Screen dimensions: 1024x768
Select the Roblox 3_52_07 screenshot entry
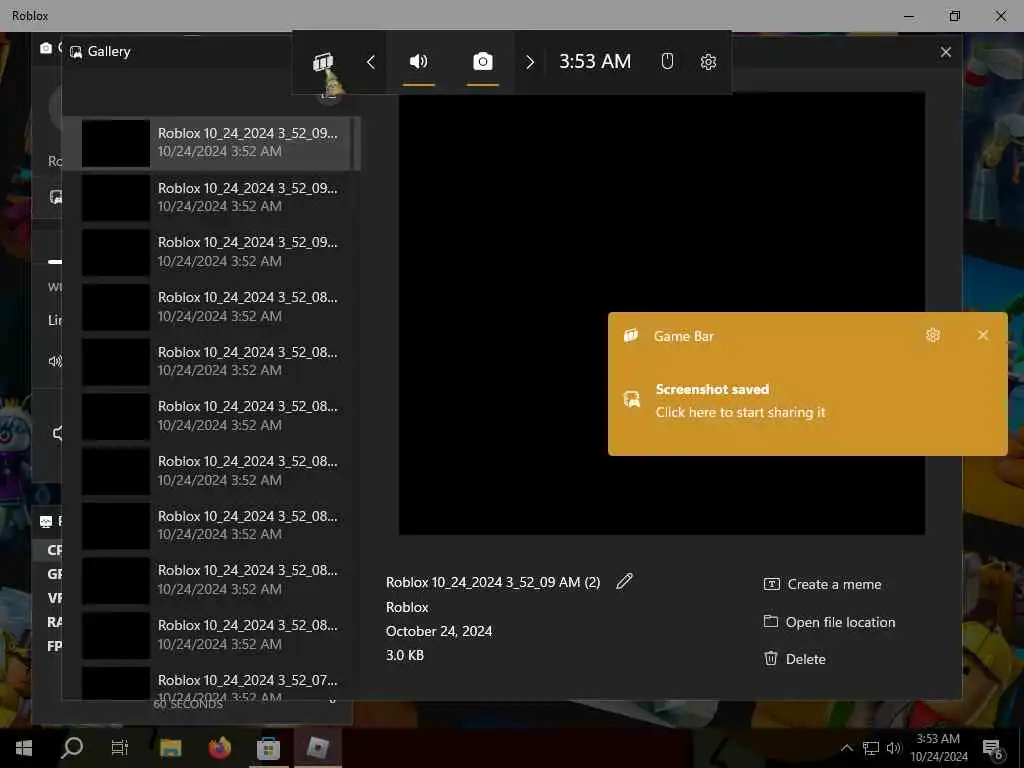213,683
